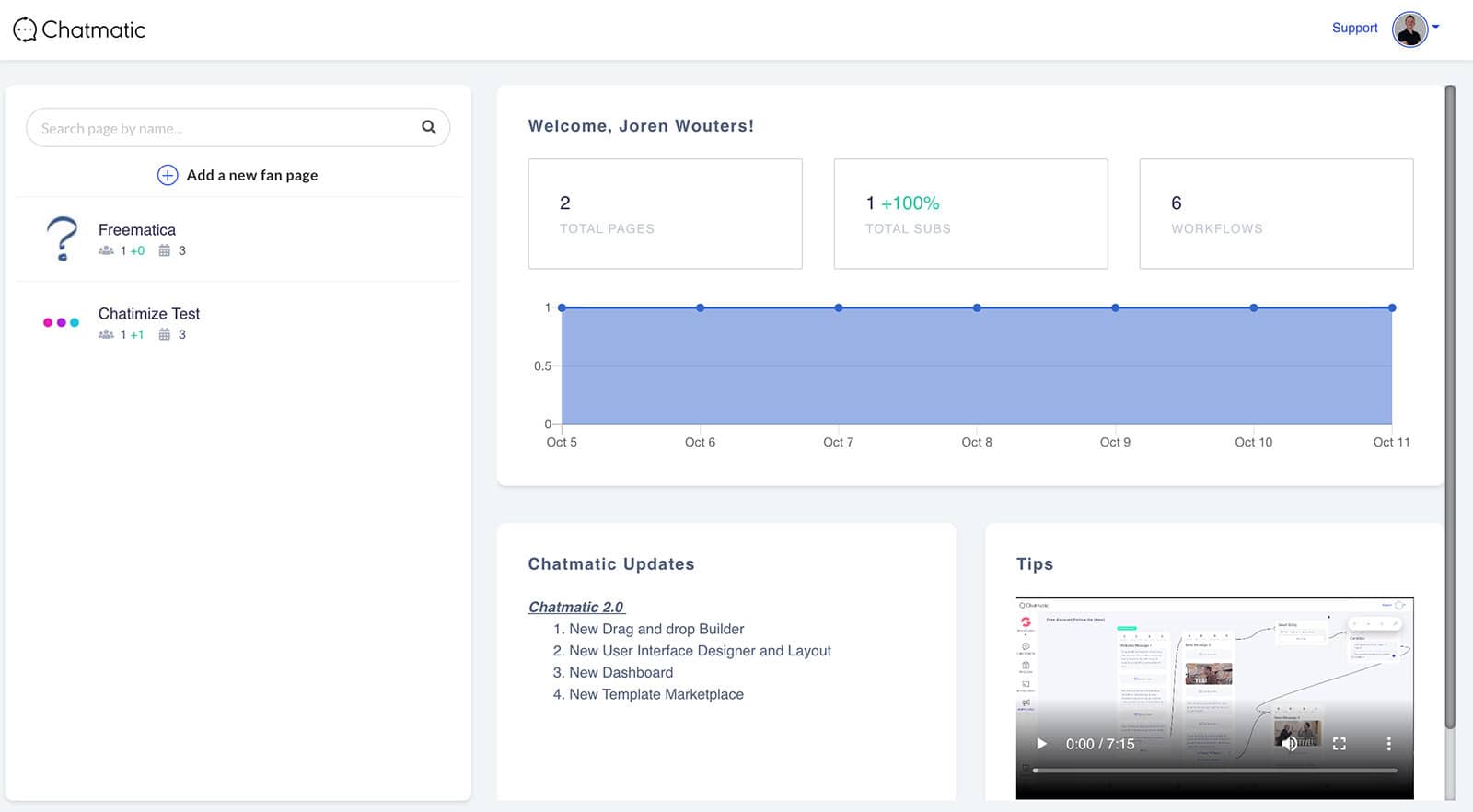Screen dimensions: 1473x812
Task: Open Tips video more options menu
Action: [1389, 744]
